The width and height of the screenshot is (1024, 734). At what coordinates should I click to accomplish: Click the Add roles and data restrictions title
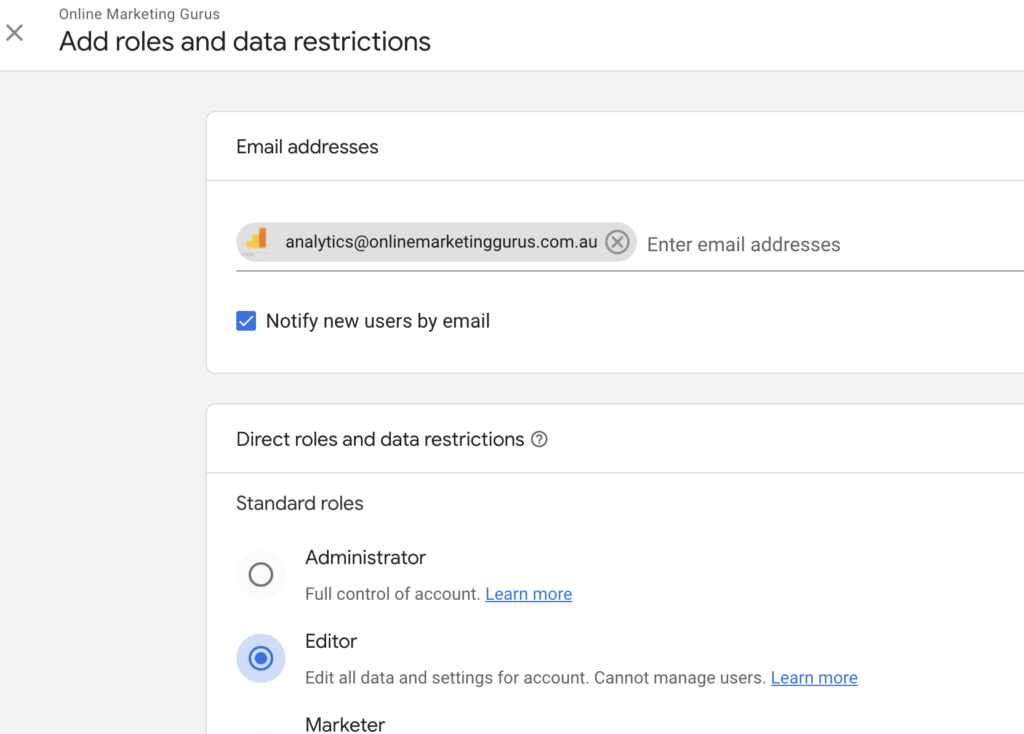244,41
